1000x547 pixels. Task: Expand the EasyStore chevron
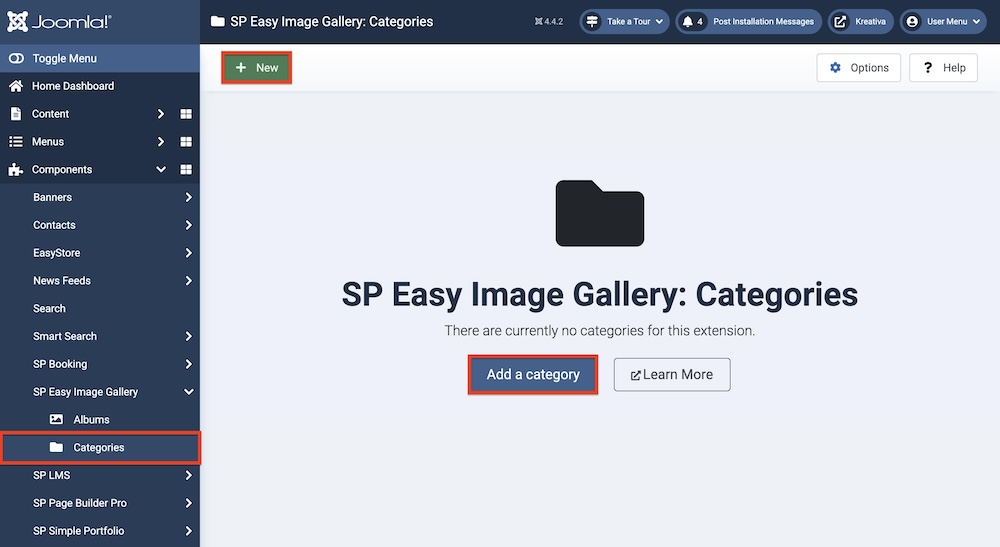[188, 253]
